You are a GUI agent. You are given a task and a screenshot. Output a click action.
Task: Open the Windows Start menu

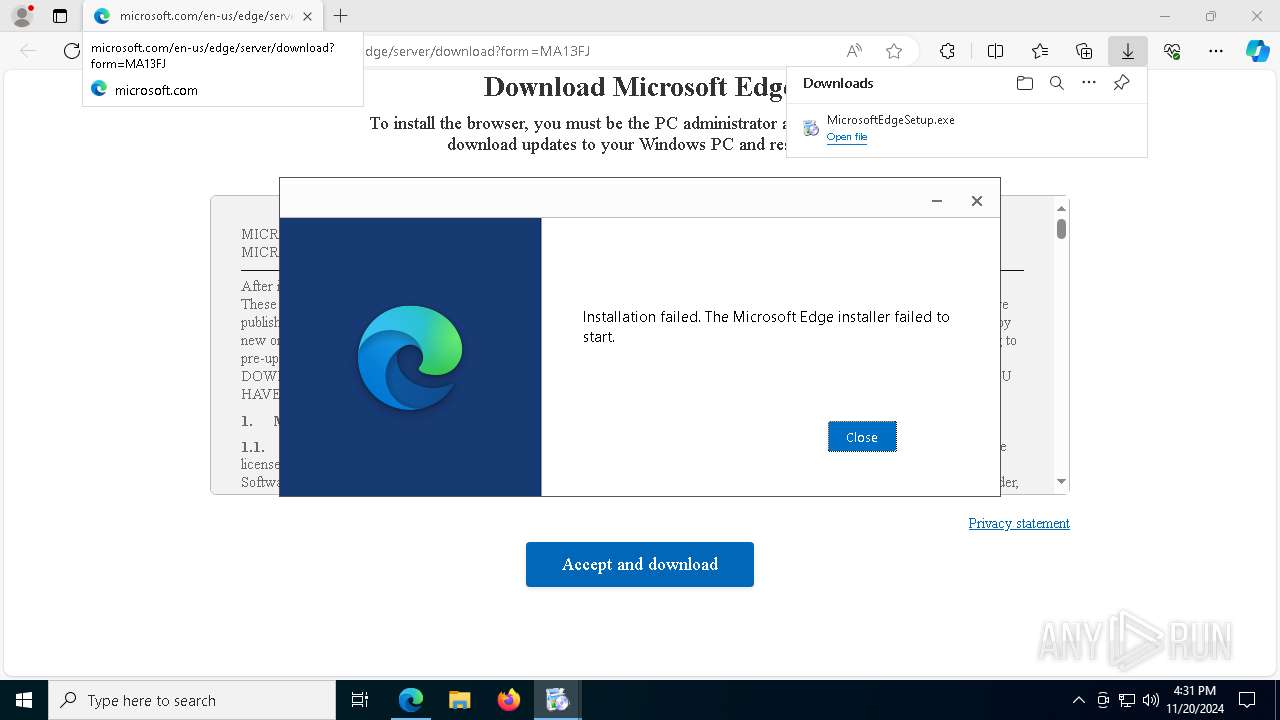pos(24,700)
